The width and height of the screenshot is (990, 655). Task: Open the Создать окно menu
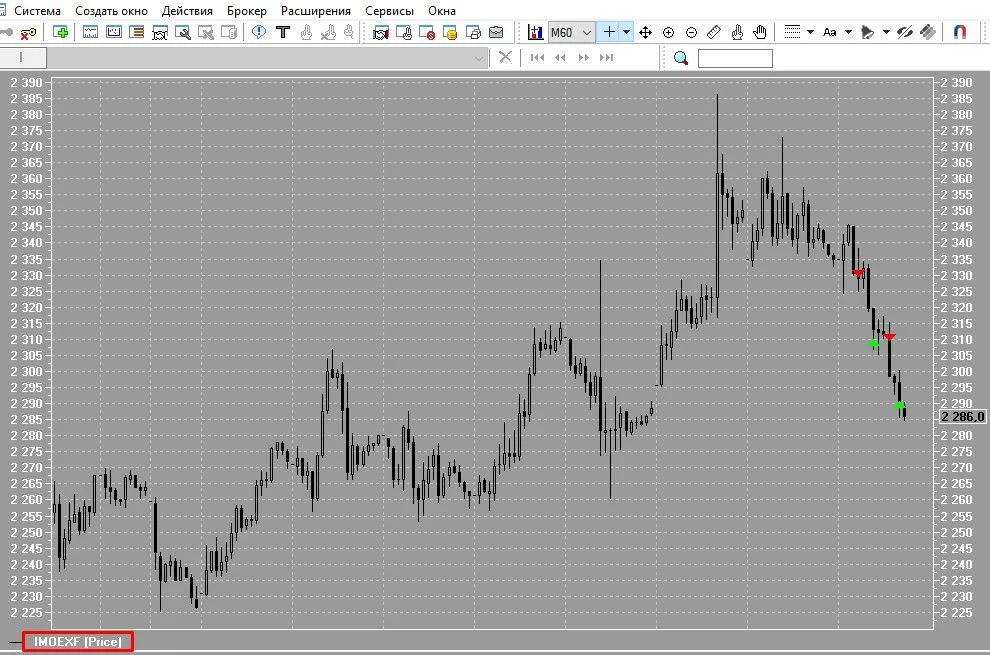111,11
